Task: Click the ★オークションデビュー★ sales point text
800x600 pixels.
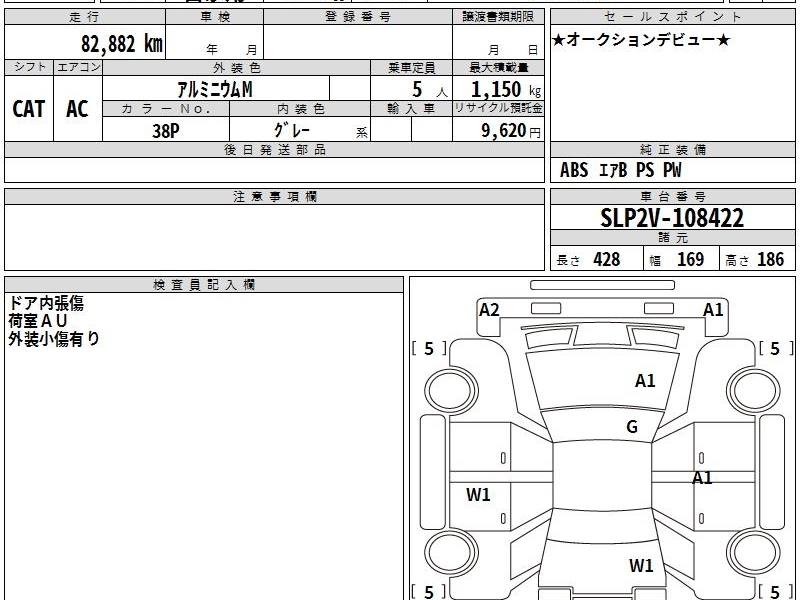Action: (641, 40)
